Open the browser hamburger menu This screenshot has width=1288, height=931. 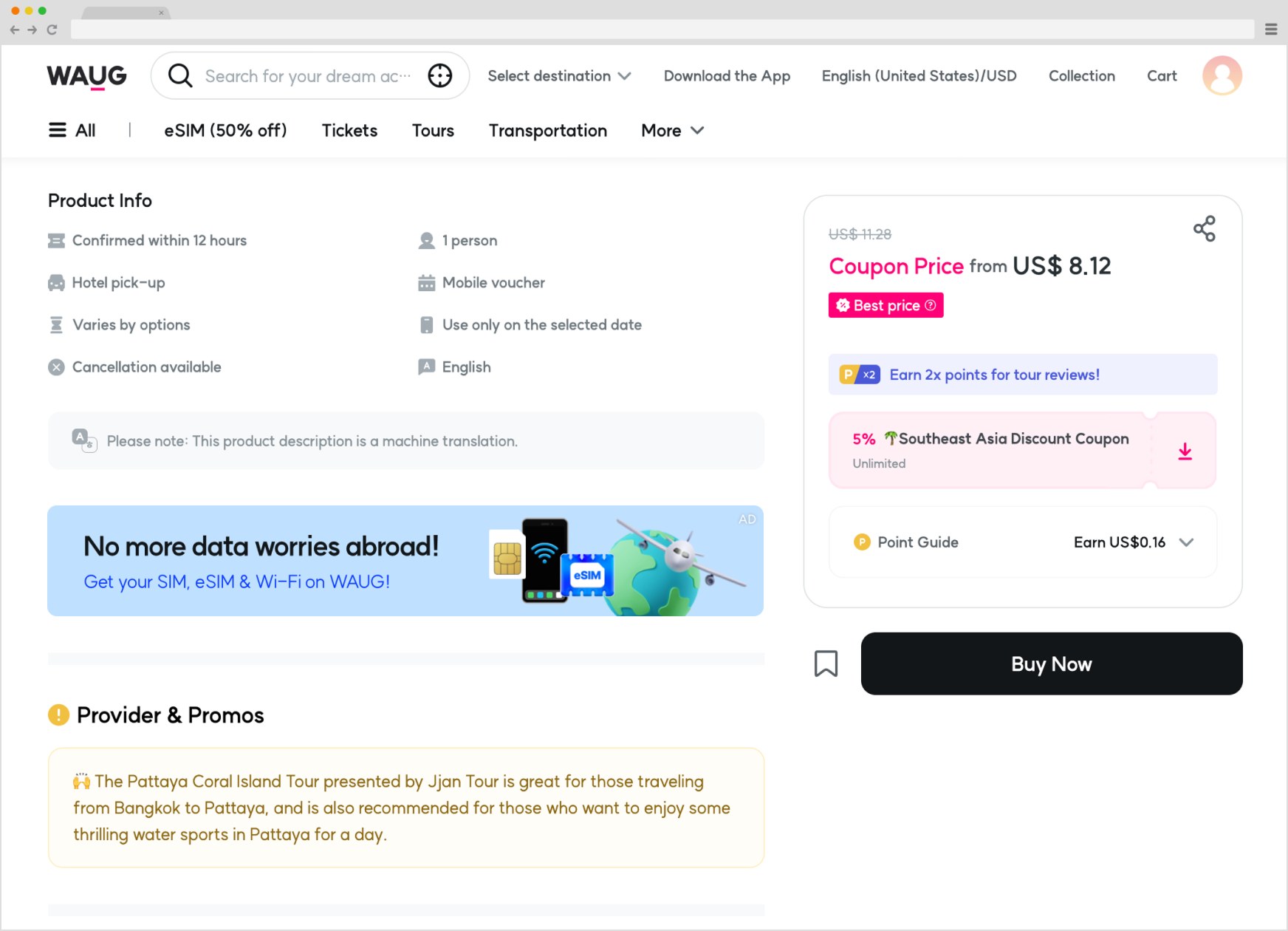tap(1271, 30)
